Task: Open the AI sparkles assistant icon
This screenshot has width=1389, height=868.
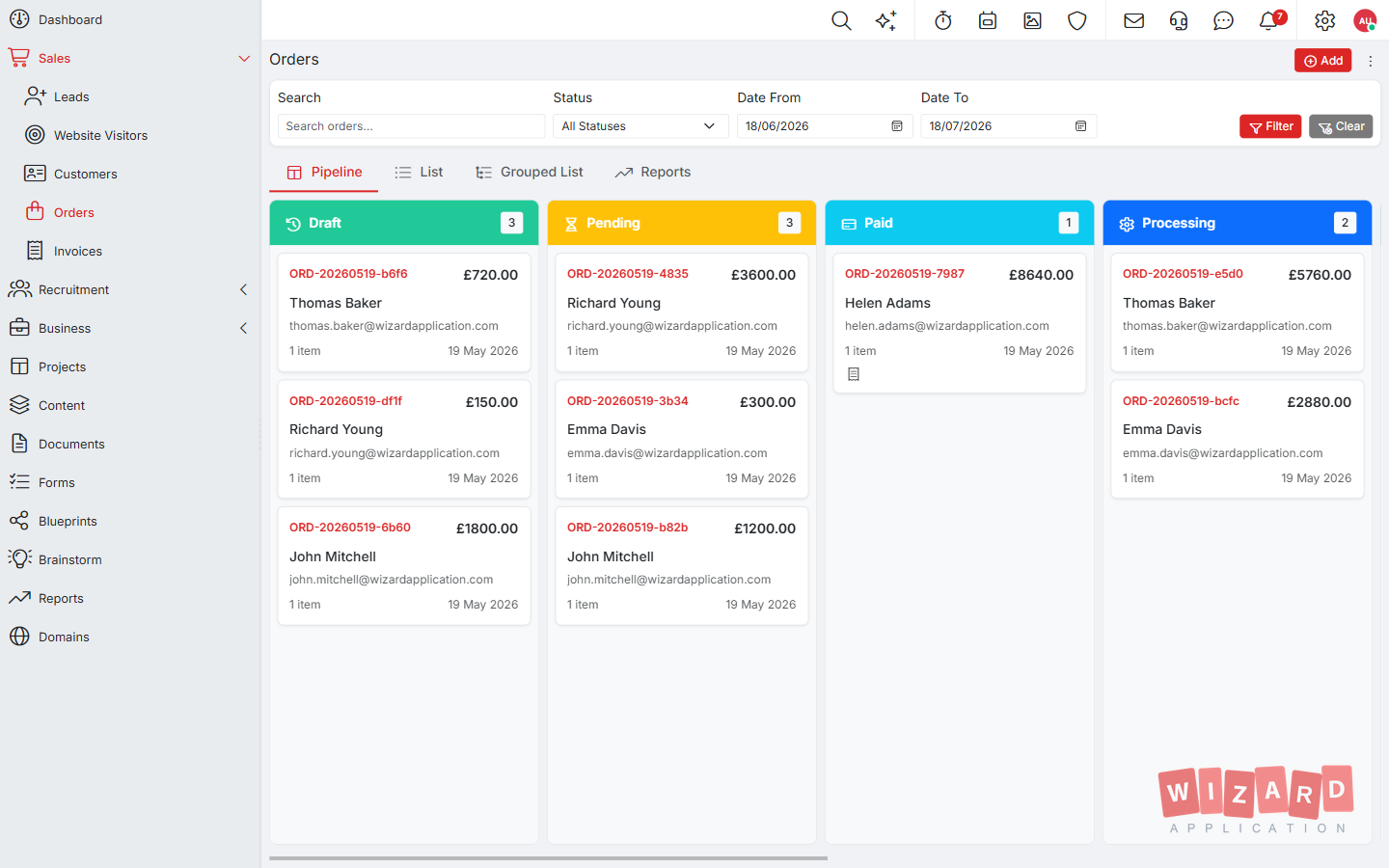Action: [x=886, y=20]
